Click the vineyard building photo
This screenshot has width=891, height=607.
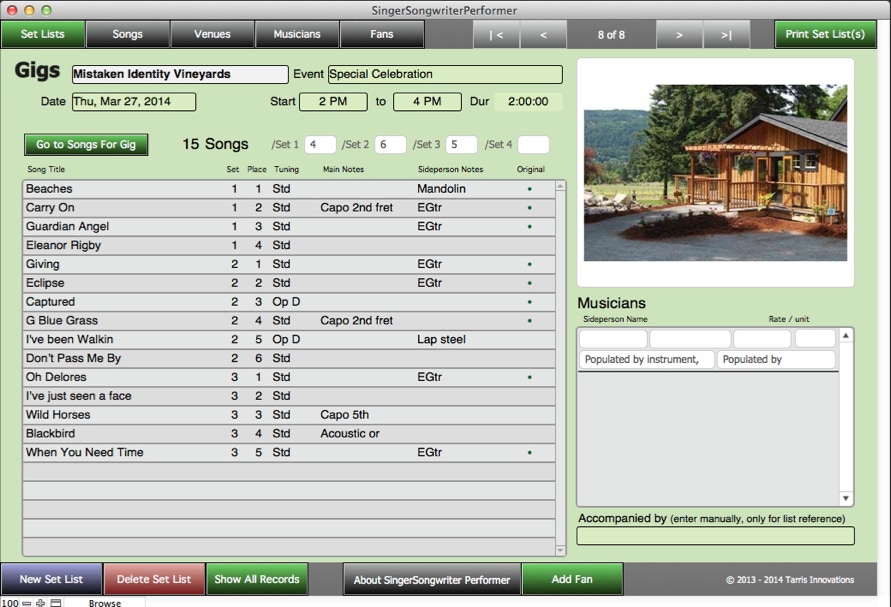point(715,173)
